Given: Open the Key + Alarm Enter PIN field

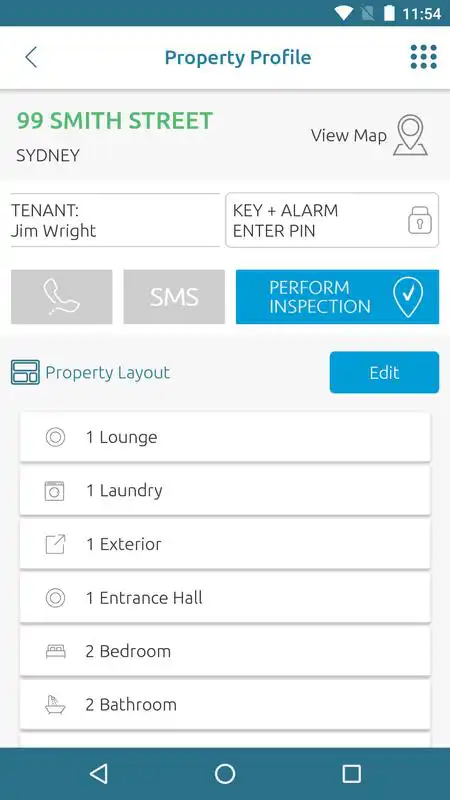Looking at the screenshot, I should (x=332, y=220).
